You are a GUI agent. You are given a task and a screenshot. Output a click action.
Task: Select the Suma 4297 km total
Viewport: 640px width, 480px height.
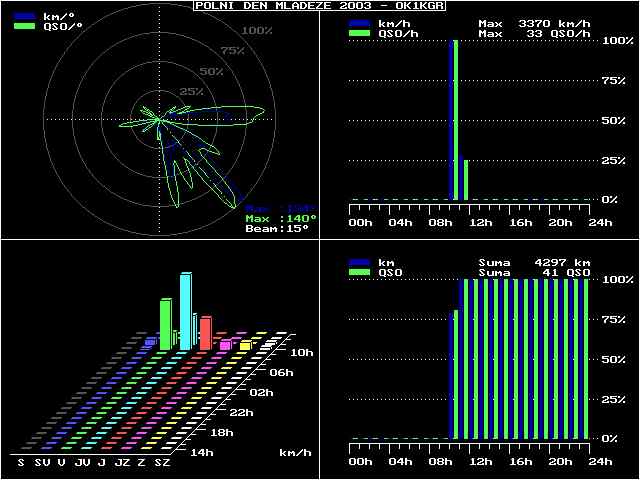point(534,262)
